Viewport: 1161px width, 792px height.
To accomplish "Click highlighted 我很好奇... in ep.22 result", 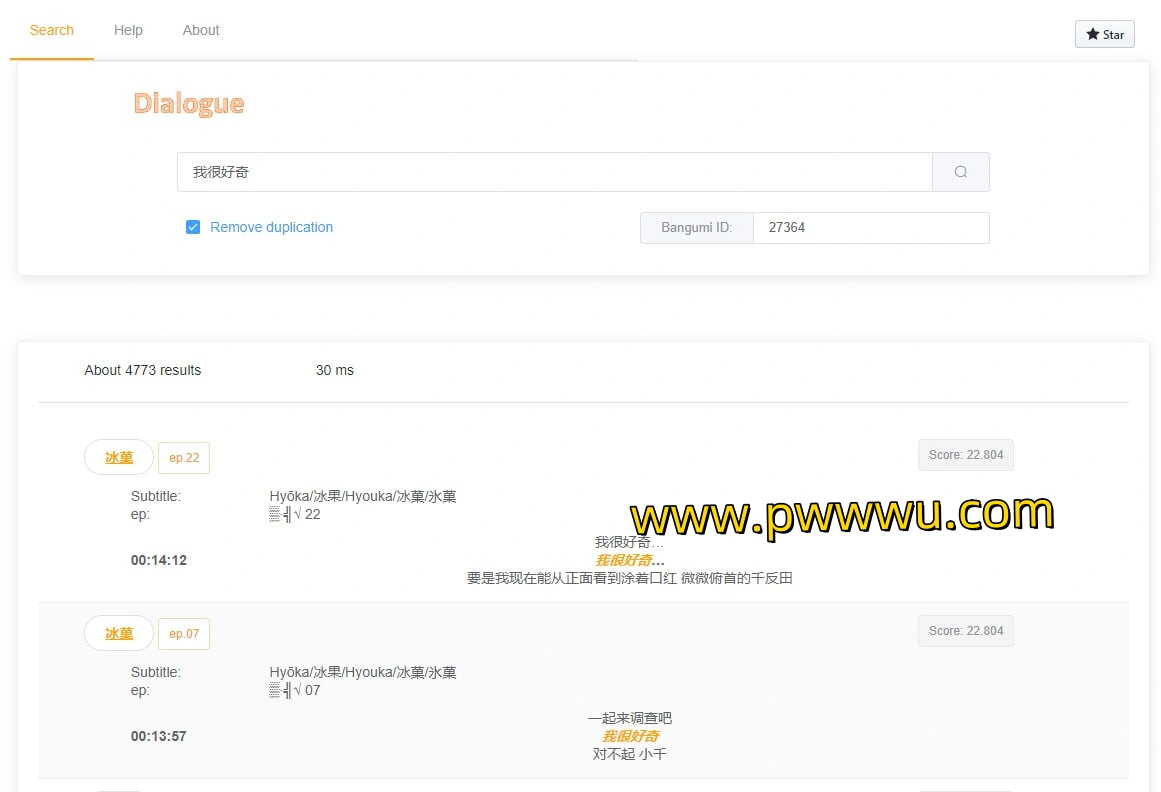I will 629,560.
